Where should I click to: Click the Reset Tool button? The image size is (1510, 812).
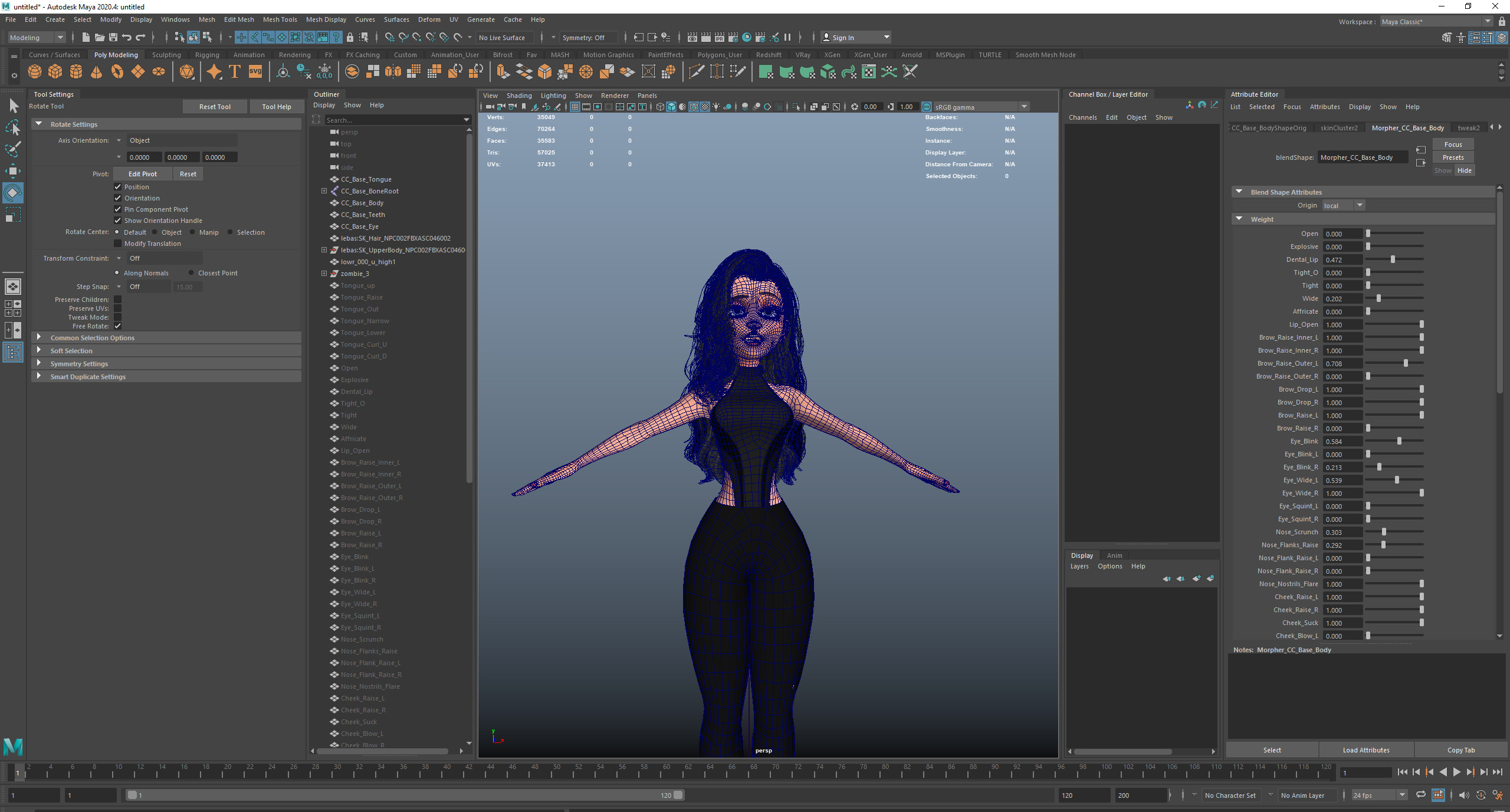pos(215,107)
